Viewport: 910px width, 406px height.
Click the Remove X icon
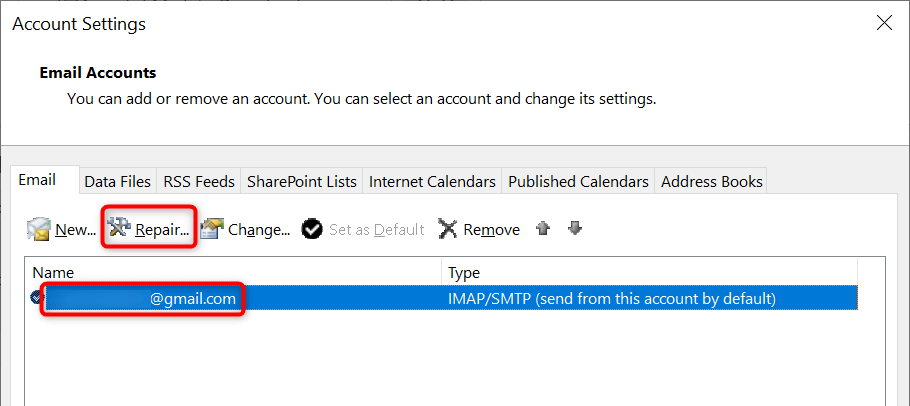(448, 229)
